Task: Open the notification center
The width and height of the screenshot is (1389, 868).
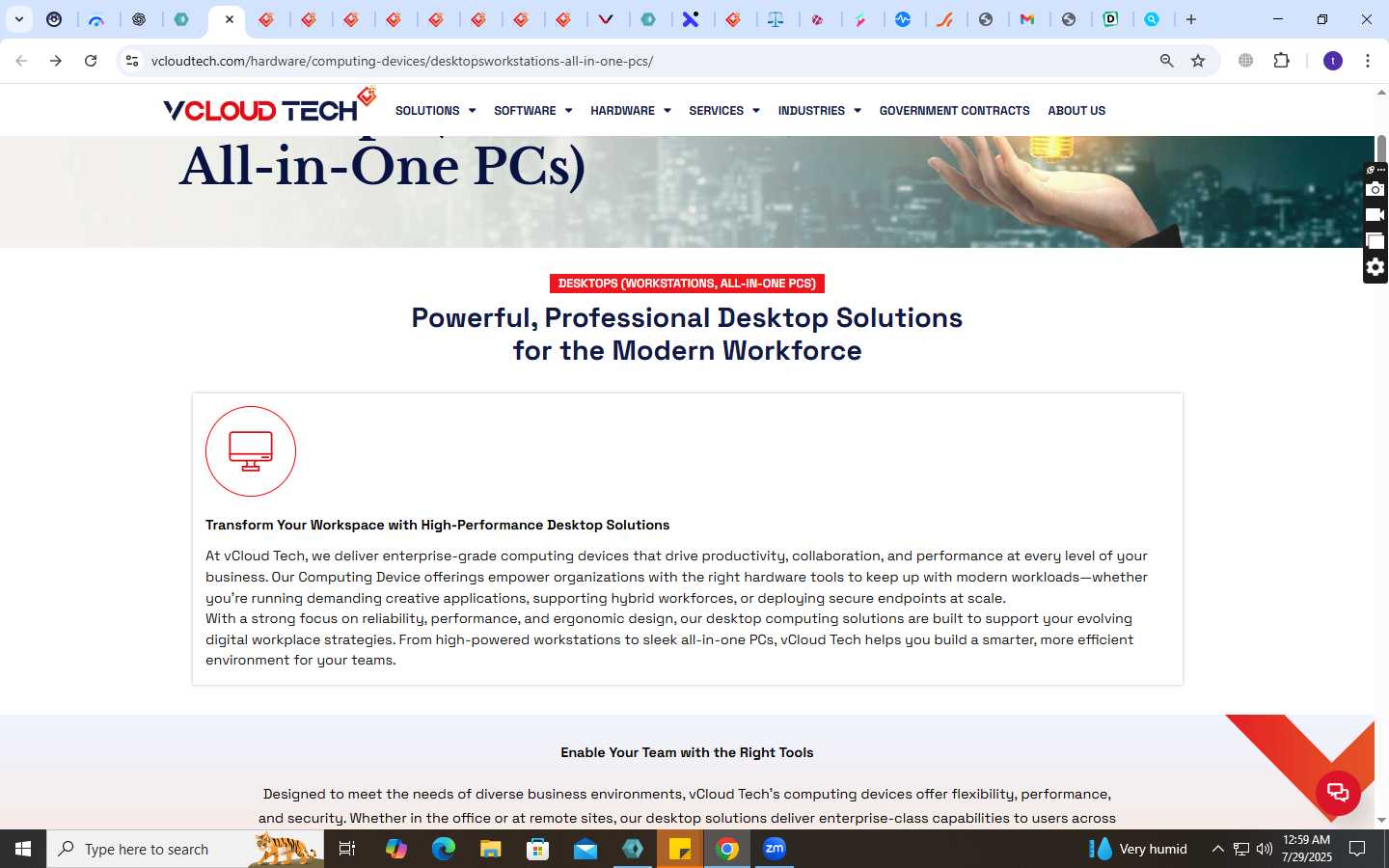Action: tap(1357, 849)
